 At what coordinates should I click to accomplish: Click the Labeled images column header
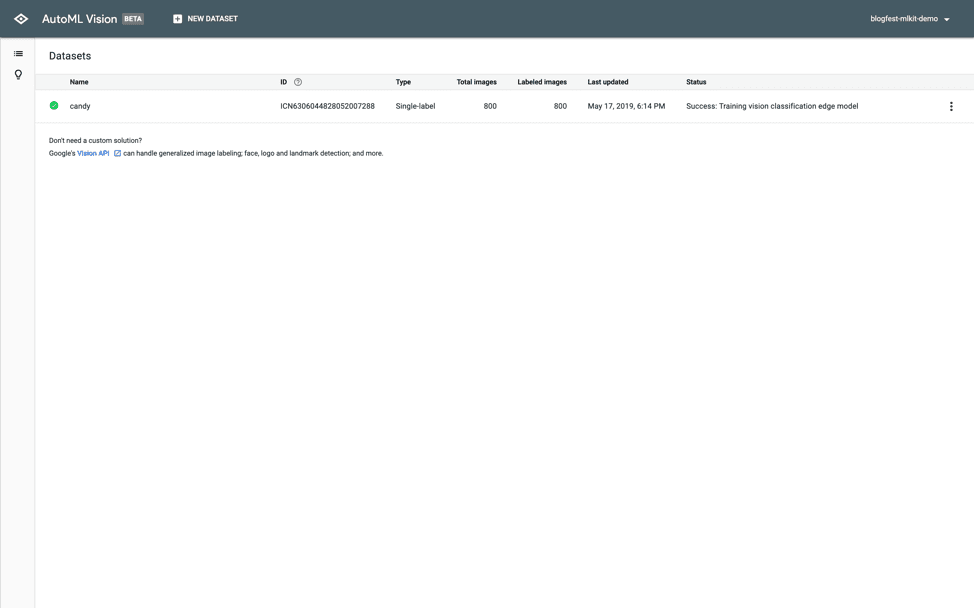542,82
